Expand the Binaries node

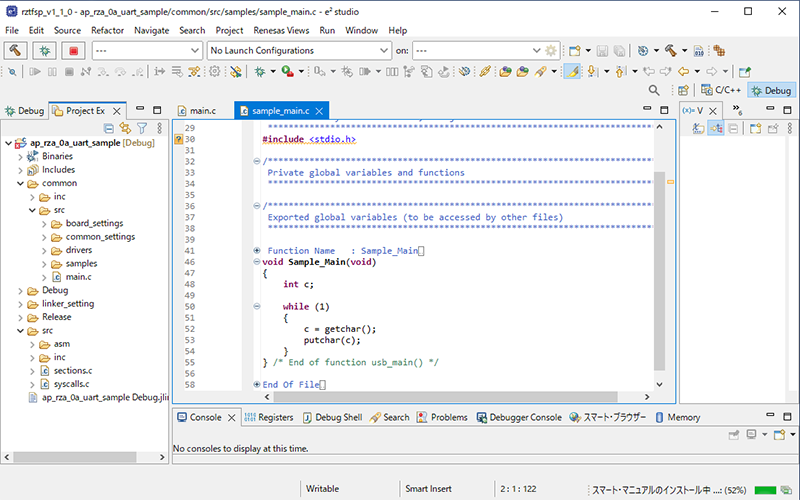(x=20, y=157)
